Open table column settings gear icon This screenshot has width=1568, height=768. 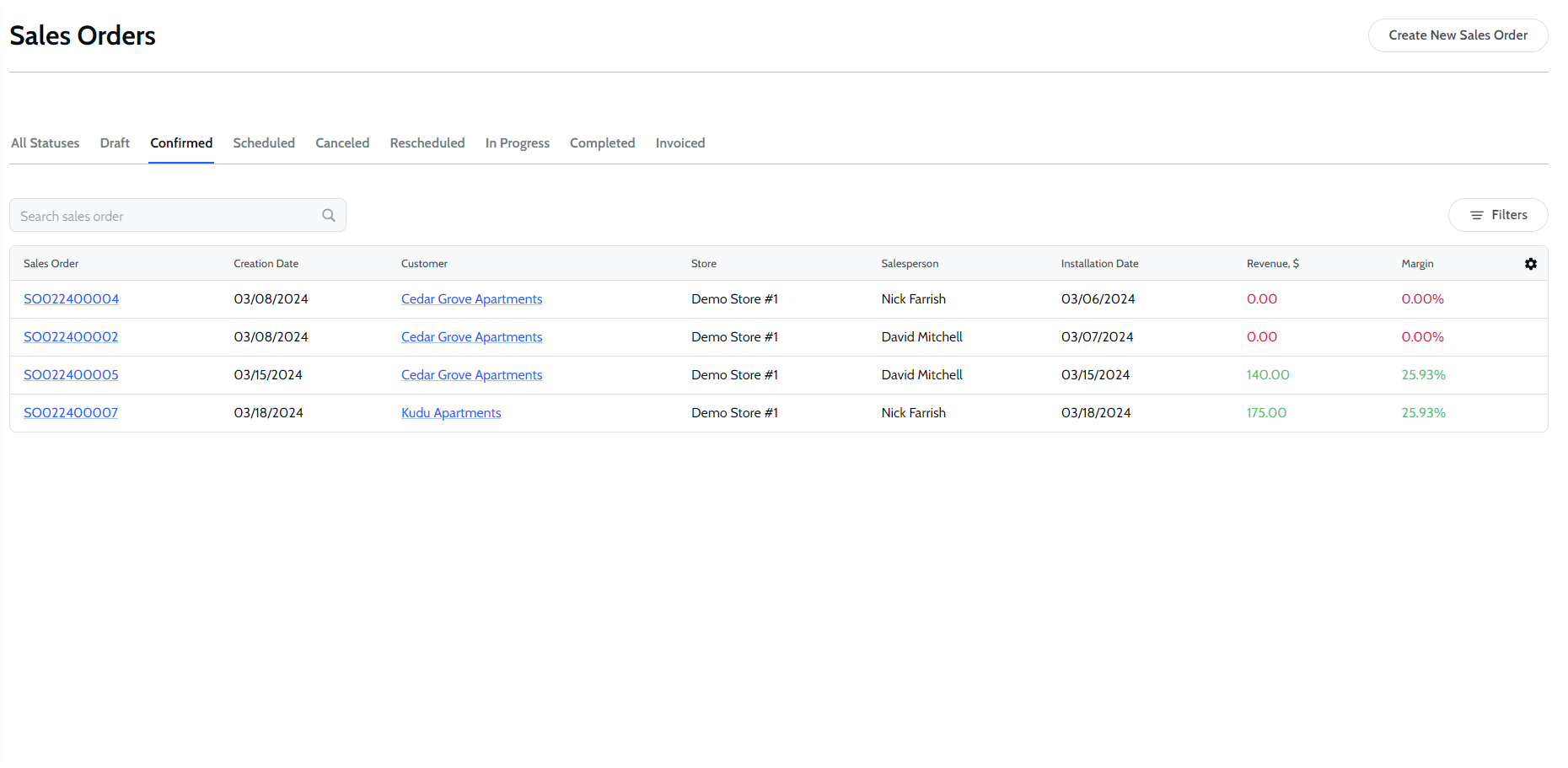tap(1530, 264)
